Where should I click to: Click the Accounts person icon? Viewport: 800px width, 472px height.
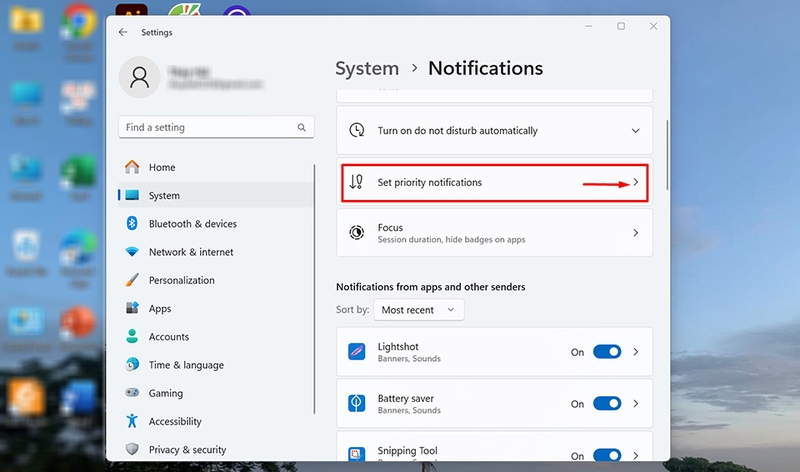click(132, 336)
